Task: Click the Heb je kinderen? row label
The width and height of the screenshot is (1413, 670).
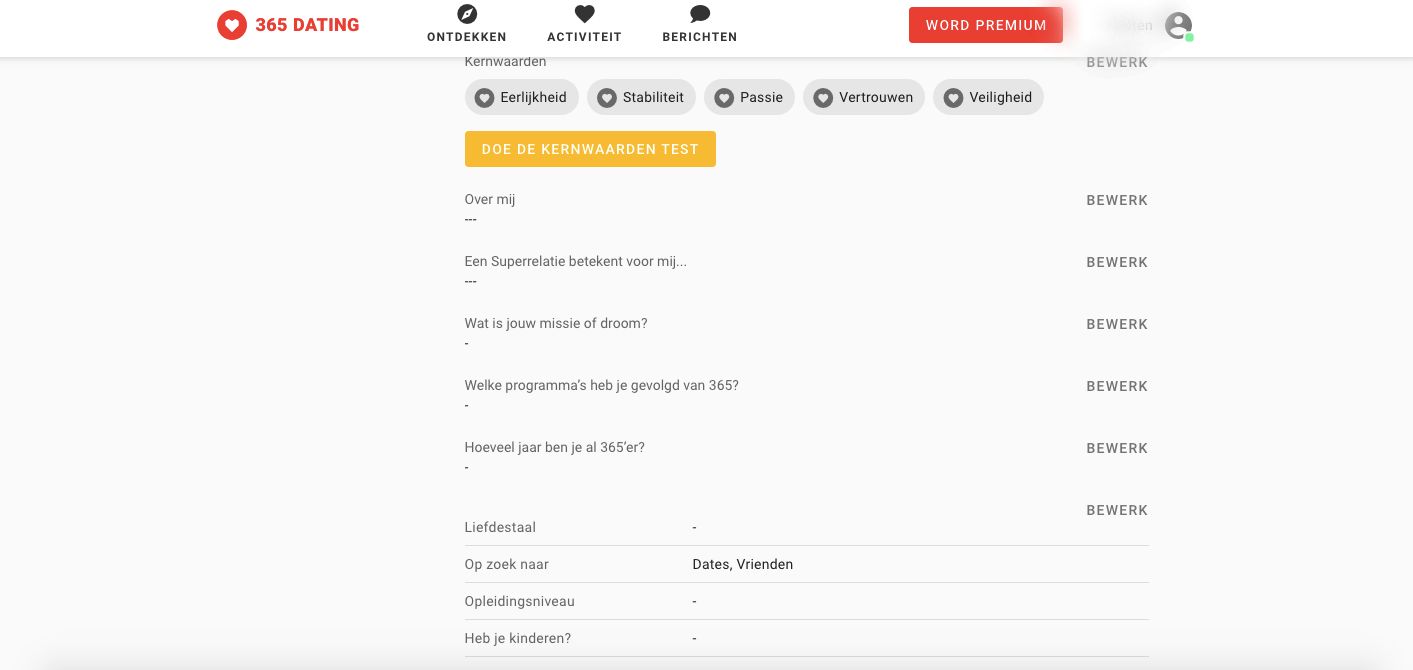Action: click(518, 639)
